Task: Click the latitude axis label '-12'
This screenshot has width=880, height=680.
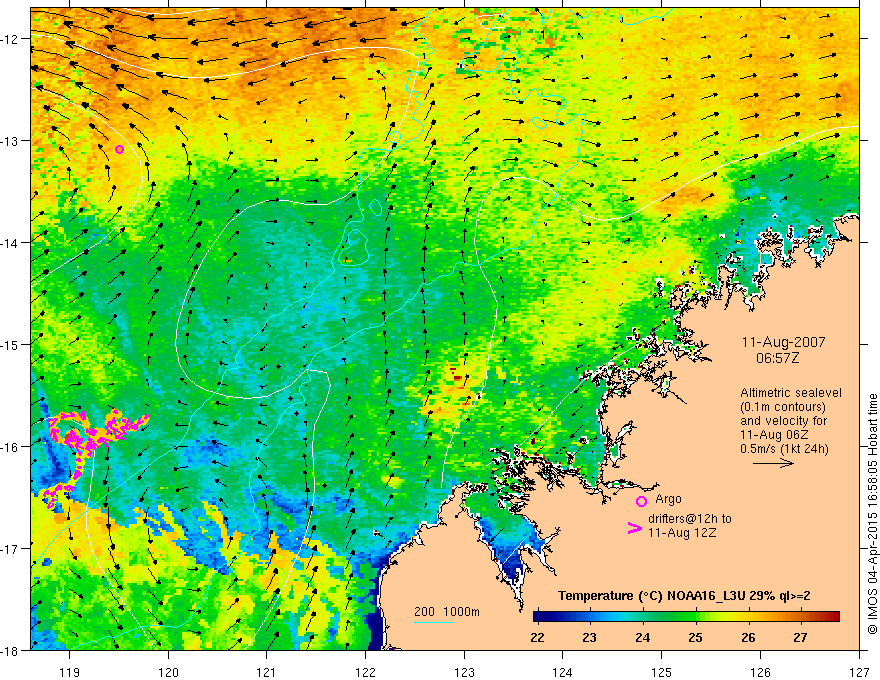Action: tap(10, 39)
